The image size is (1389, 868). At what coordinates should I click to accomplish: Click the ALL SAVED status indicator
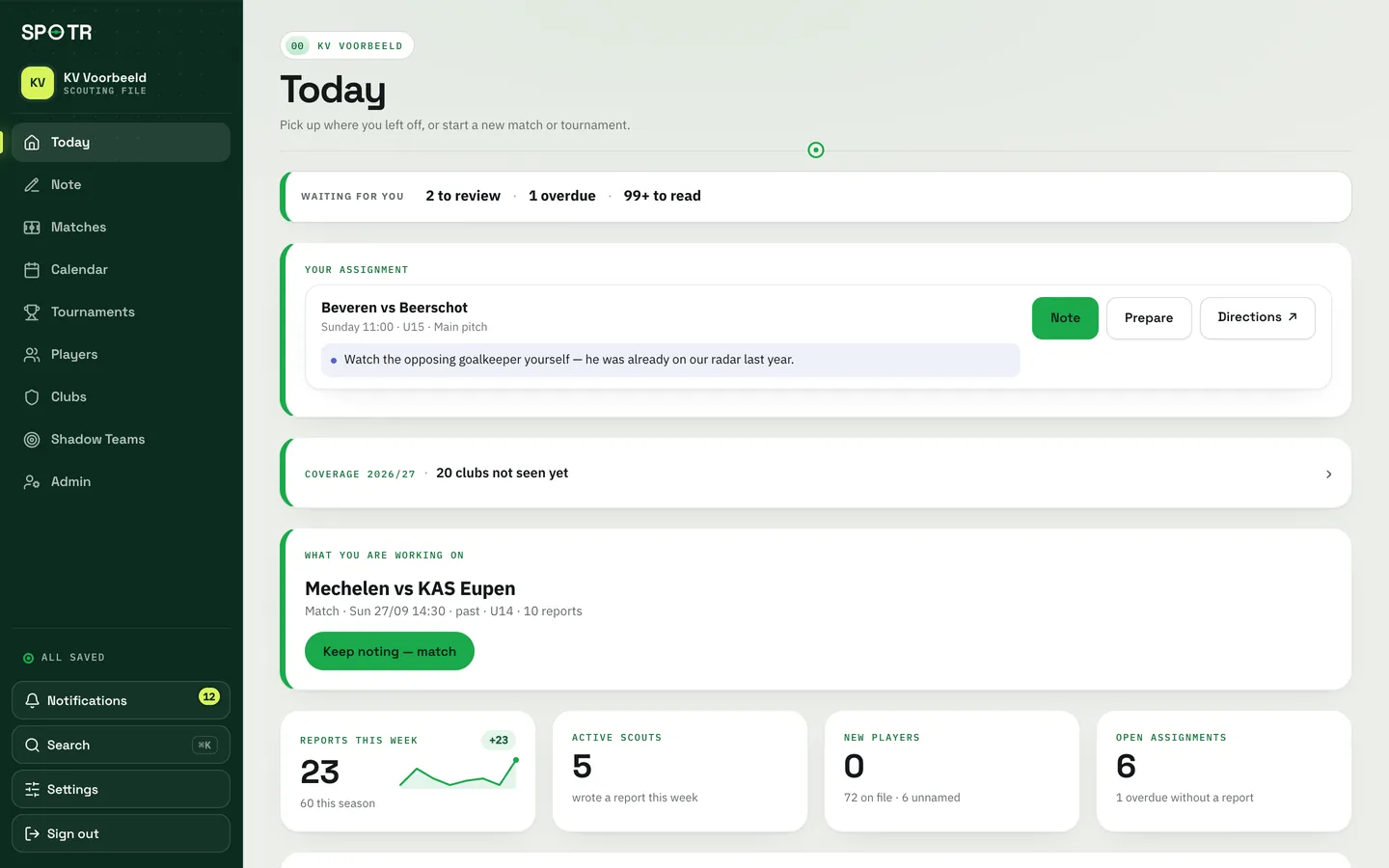pos(64,658)
